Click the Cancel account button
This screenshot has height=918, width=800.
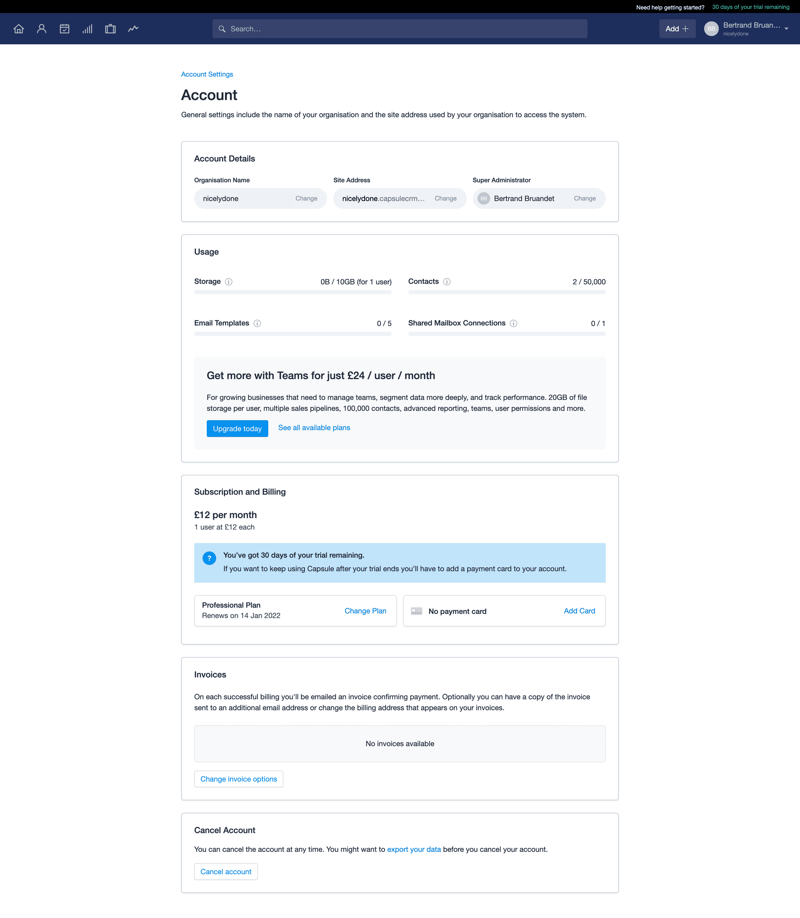click(226, 871)
